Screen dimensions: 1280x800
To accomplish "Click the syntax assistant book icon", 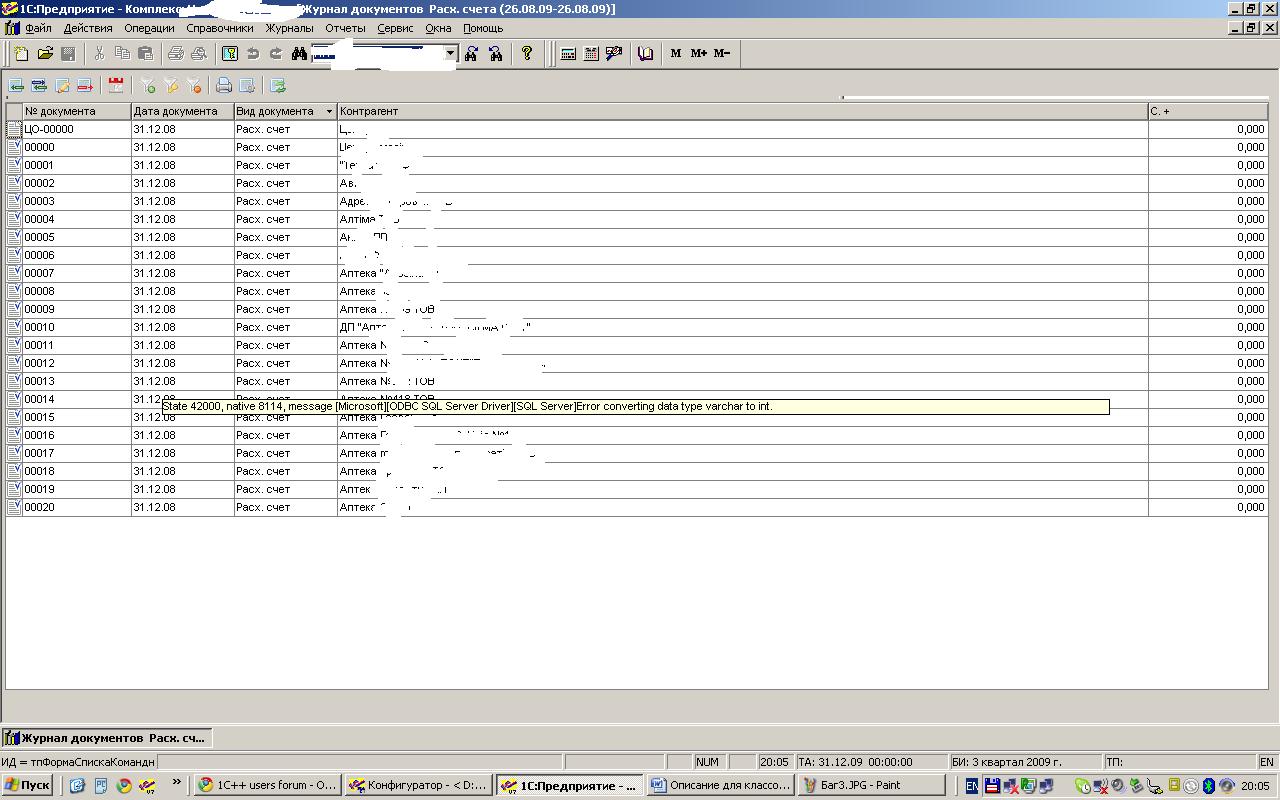I will tap(645, 54).
